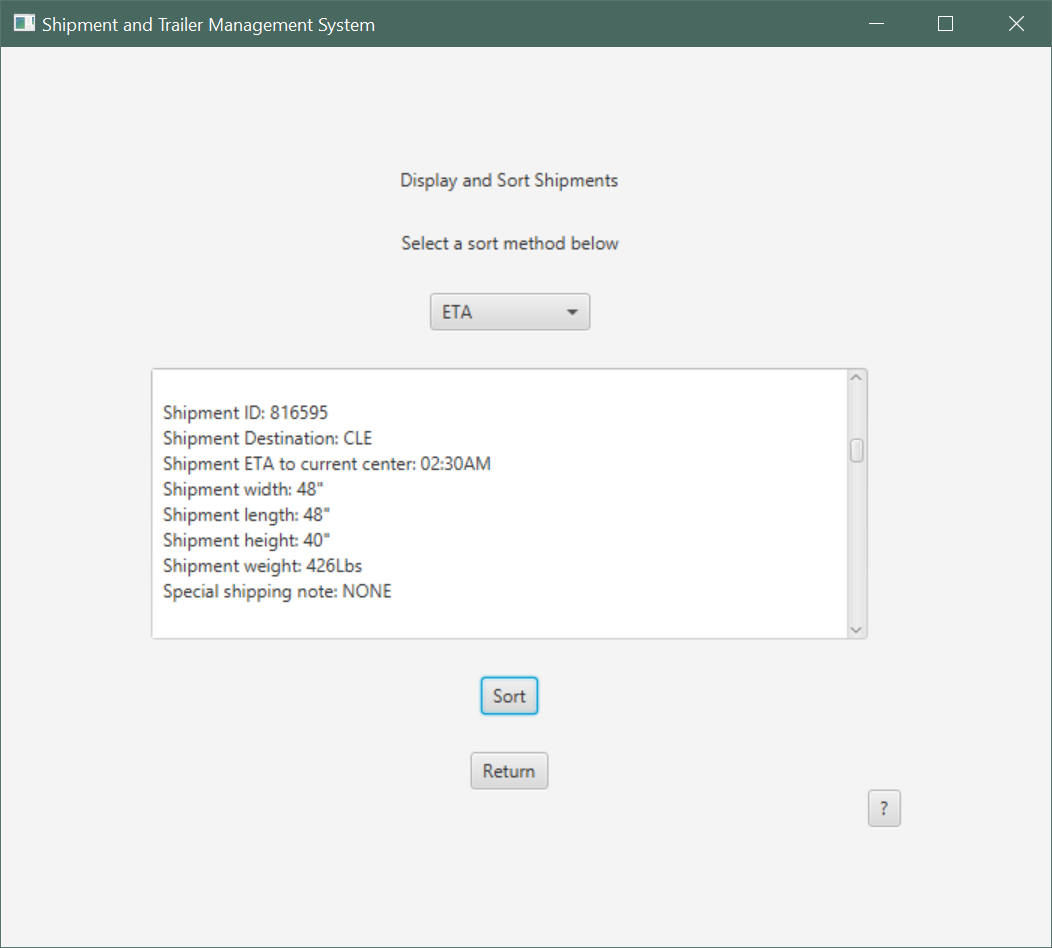Click the Shipment ID text line
The width and height of the screenshot is (1052, 948).
click(245, 412)
